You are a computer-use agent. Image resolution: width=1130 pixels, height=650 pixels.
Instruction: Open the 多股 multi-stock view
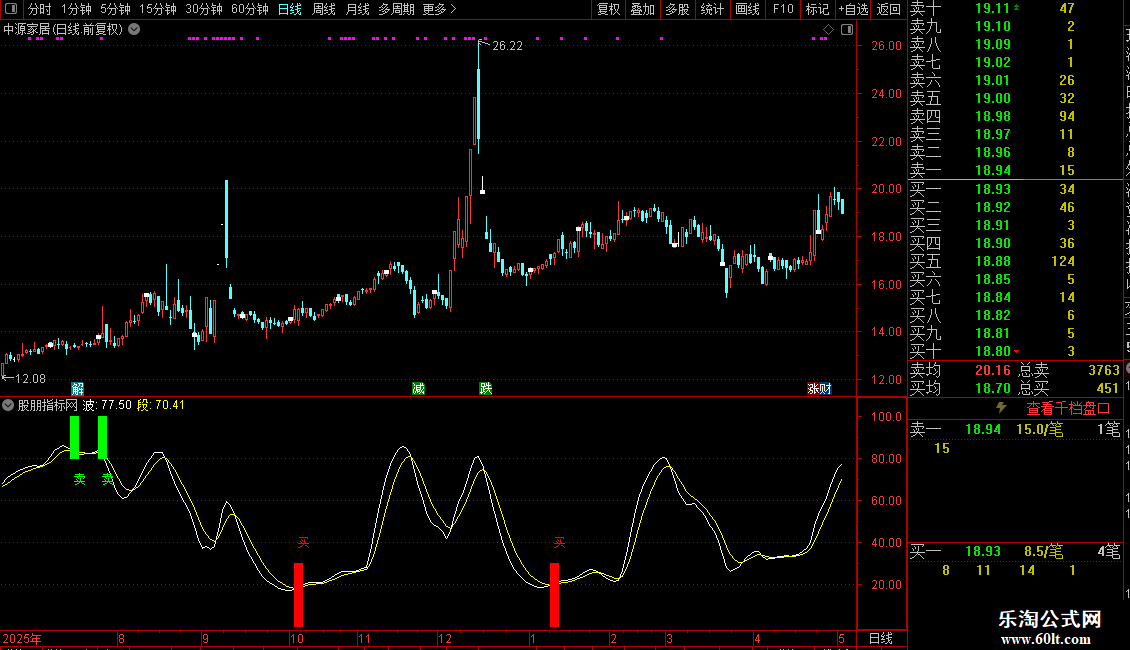[x=677, y=9]
